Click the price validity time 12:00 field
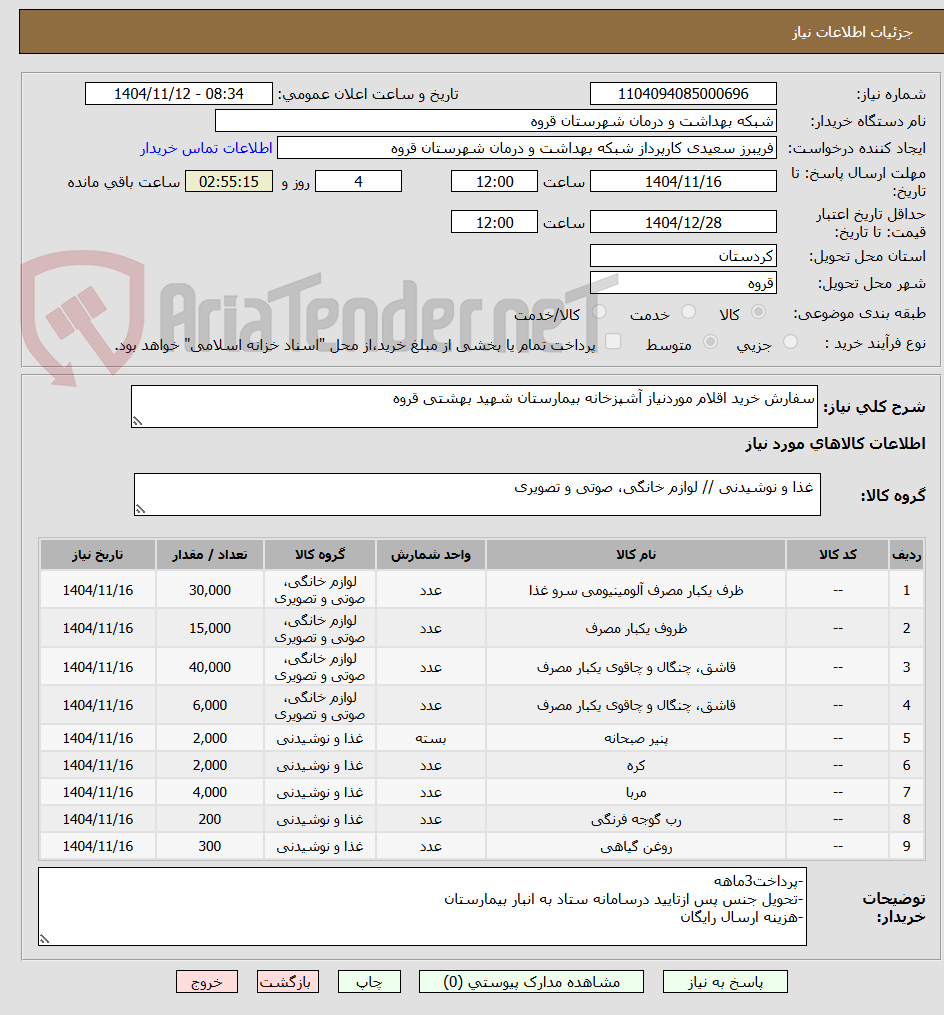The width and height of the screenshot is (944, 1015). (494, 223)
